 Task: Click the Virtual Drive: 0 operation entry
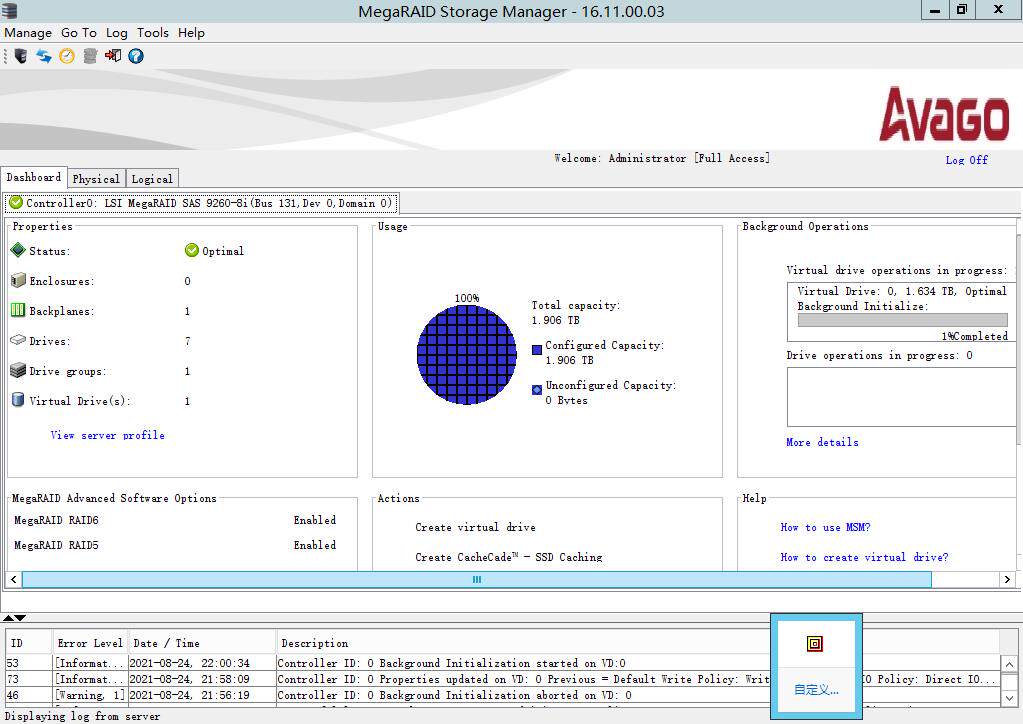(x=902, y=292)
